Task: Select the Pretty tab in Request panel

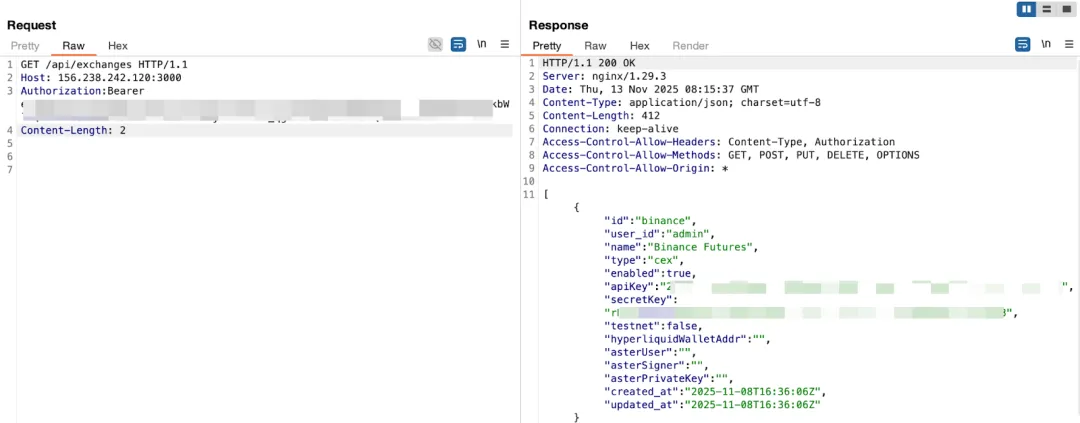Action: click(x=25, y=46)
